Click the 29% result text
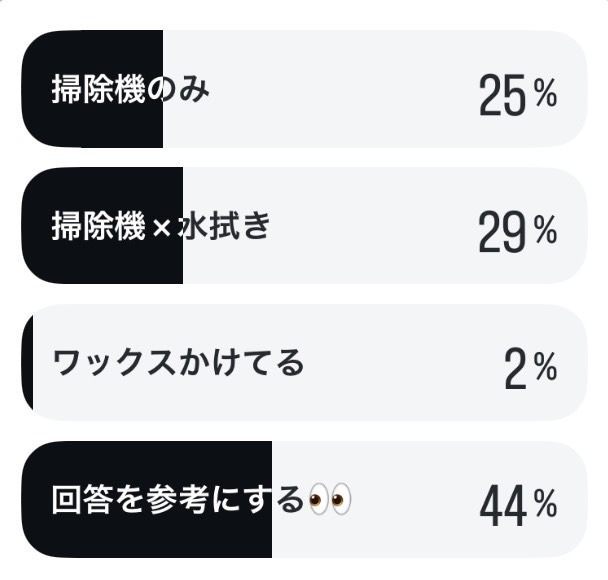Viewport: 608px width, 580px height. [518, 232]
